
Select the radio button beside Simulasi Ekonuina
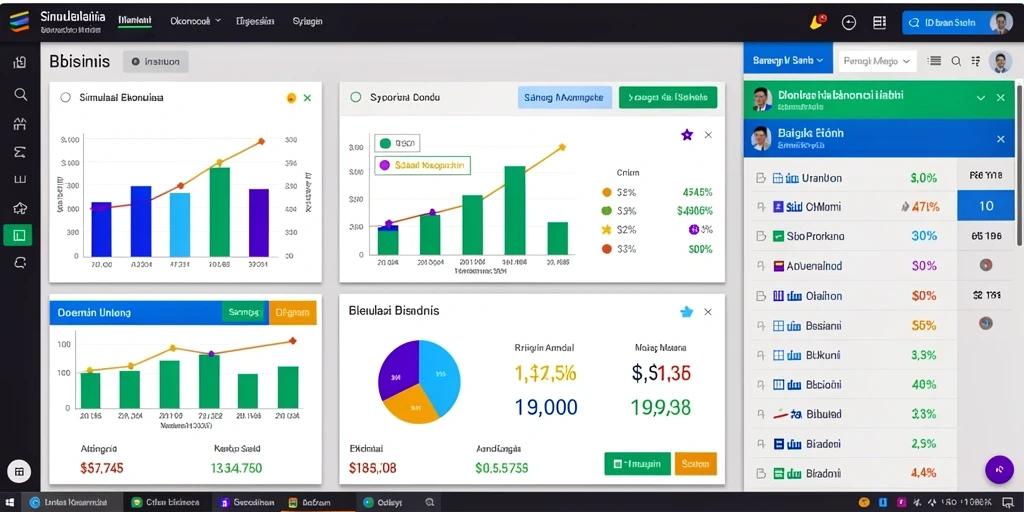[65, 97]
